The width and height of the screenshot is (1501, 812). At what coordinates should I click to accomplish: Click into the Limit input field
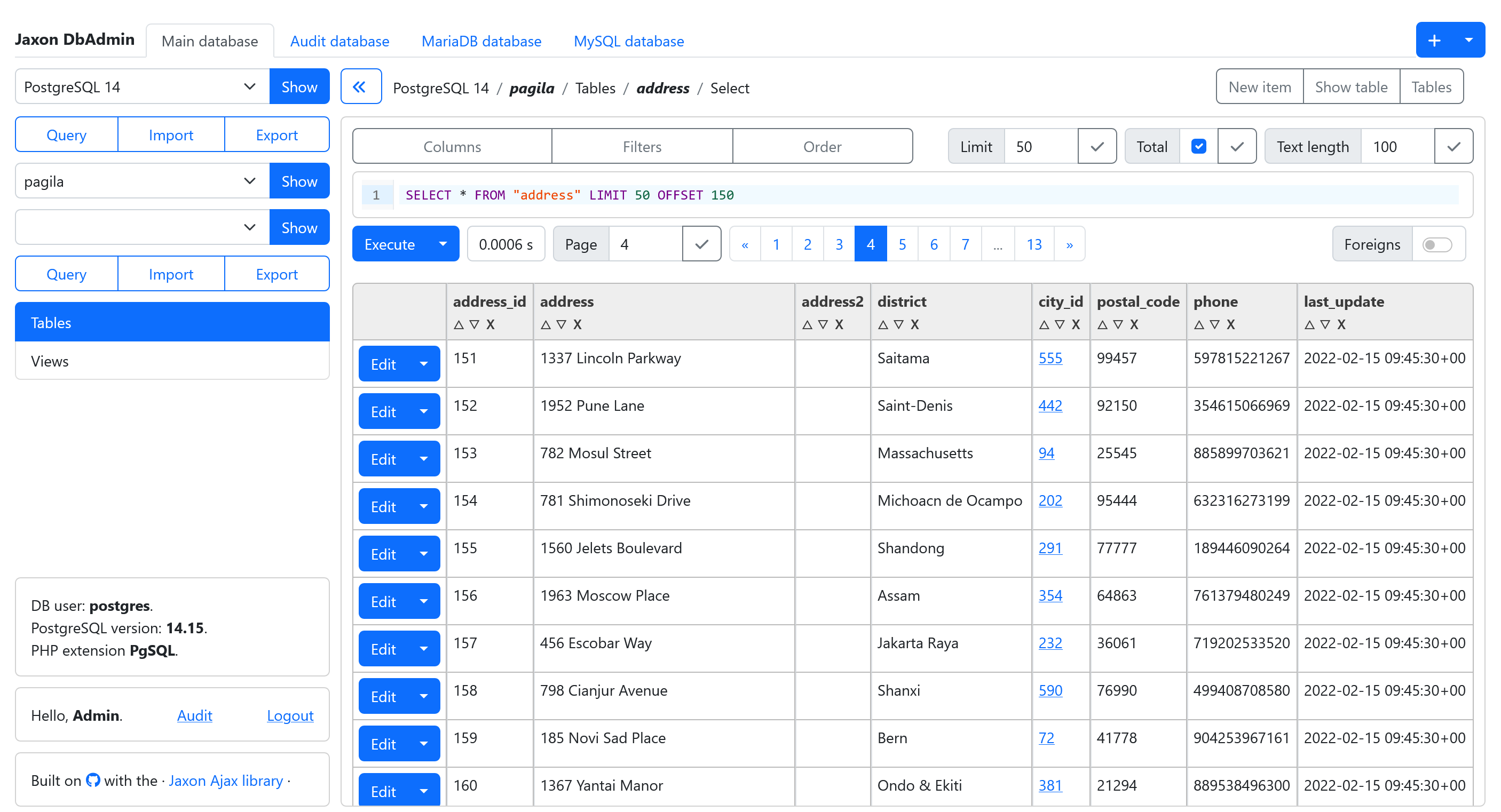1041,146
